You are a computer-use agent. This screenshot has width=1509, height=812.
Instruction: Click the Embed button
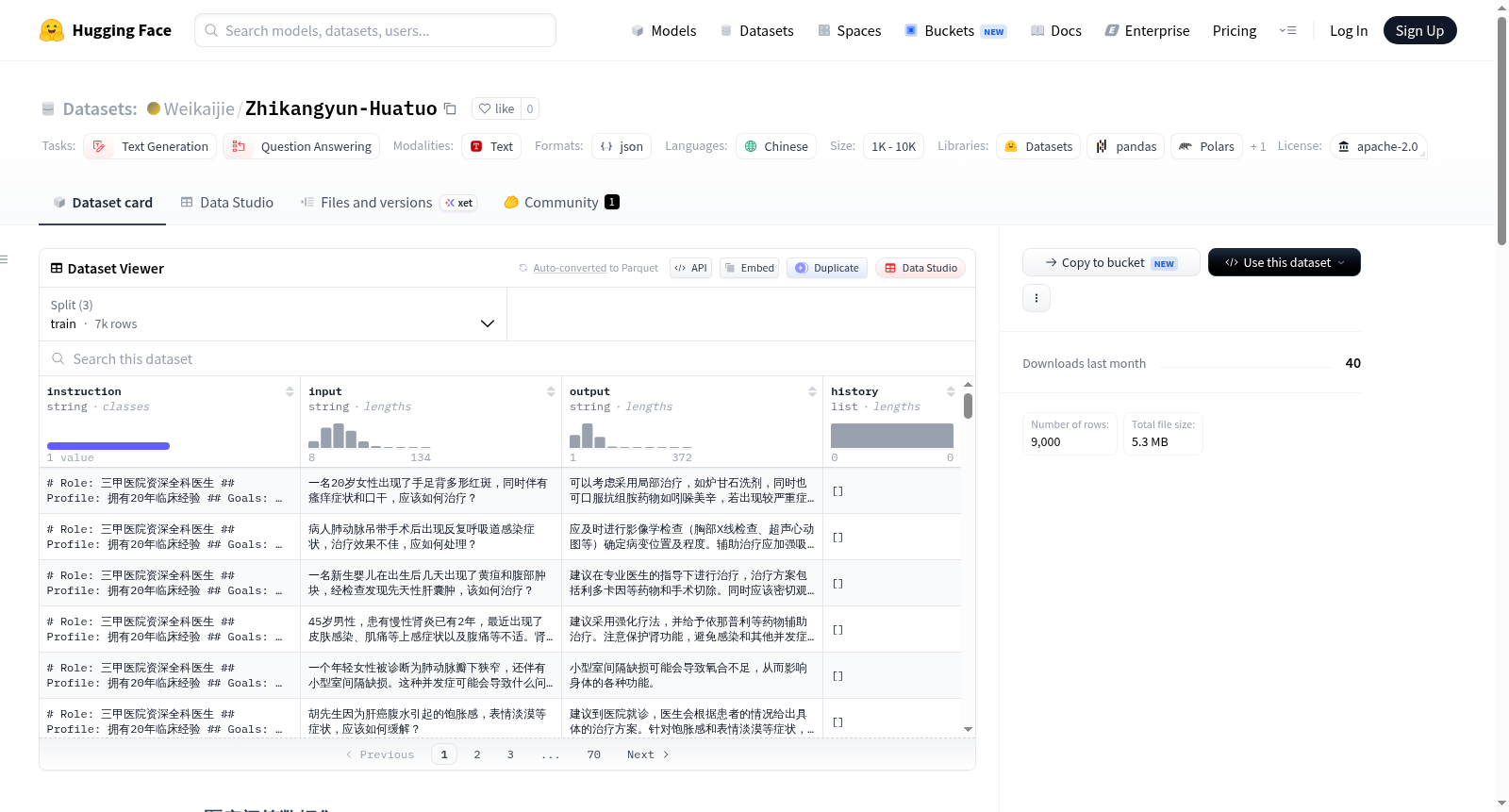(749, 268)
